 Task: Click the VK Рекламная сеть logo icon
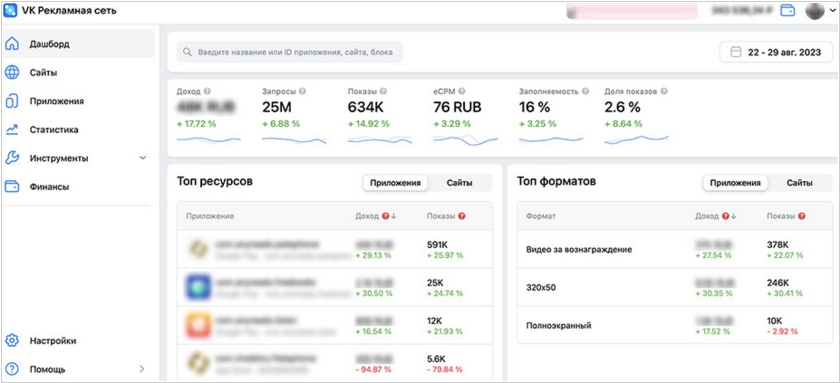pyautogui.click(x=11, y=11)
